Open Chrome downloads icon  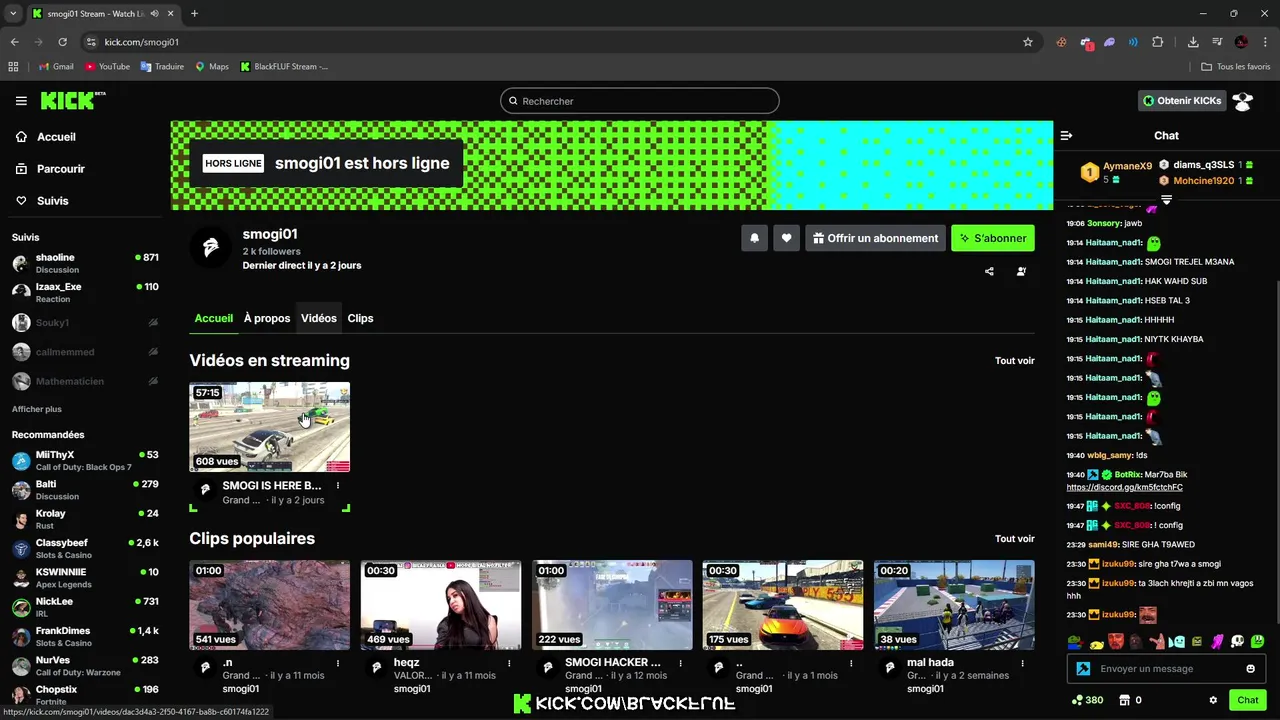coord(1193,42)
